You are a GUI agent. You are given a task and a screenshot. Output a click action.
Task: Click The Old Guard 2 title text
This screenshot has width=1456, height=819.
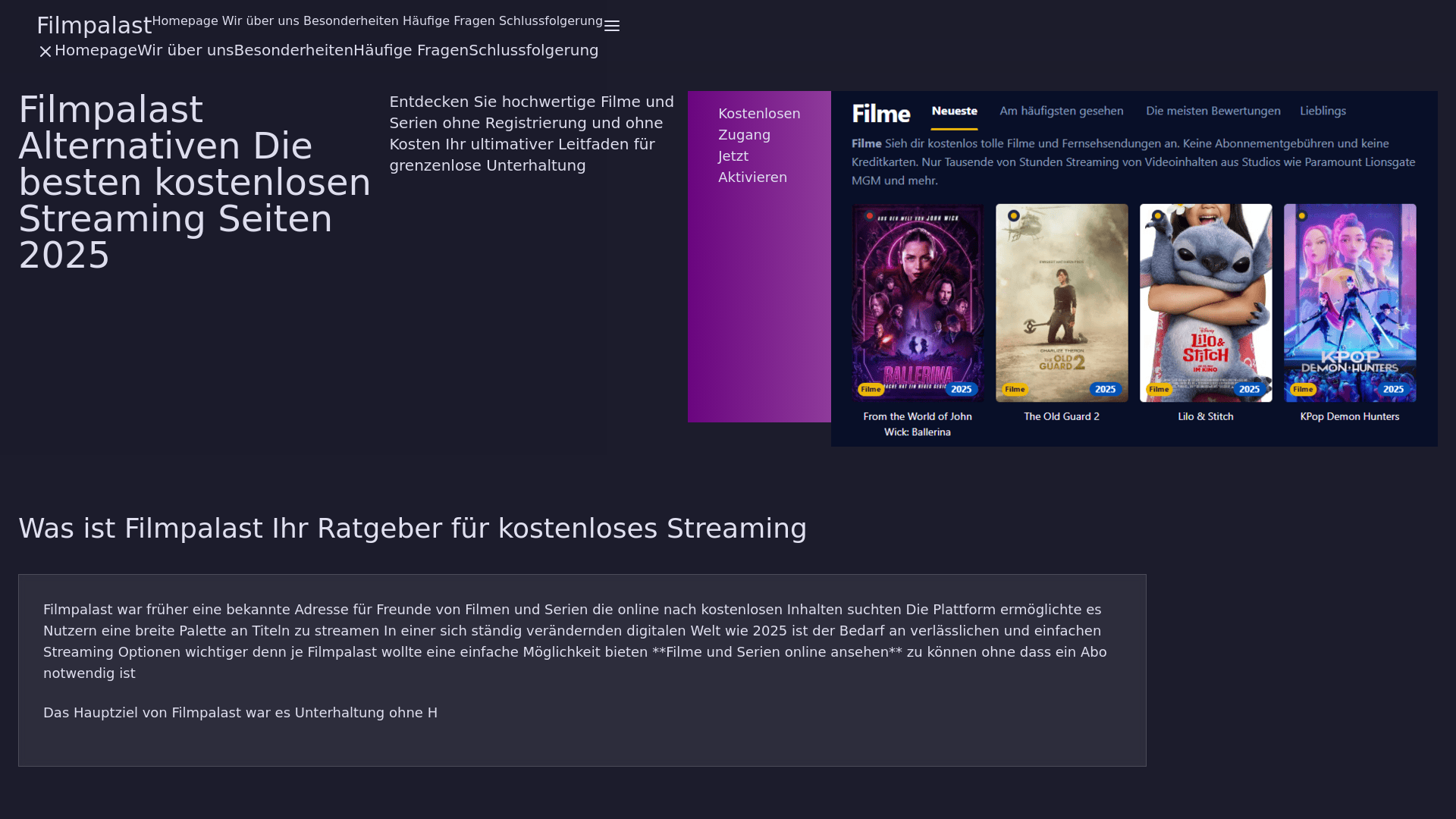tap(1062, 417)
